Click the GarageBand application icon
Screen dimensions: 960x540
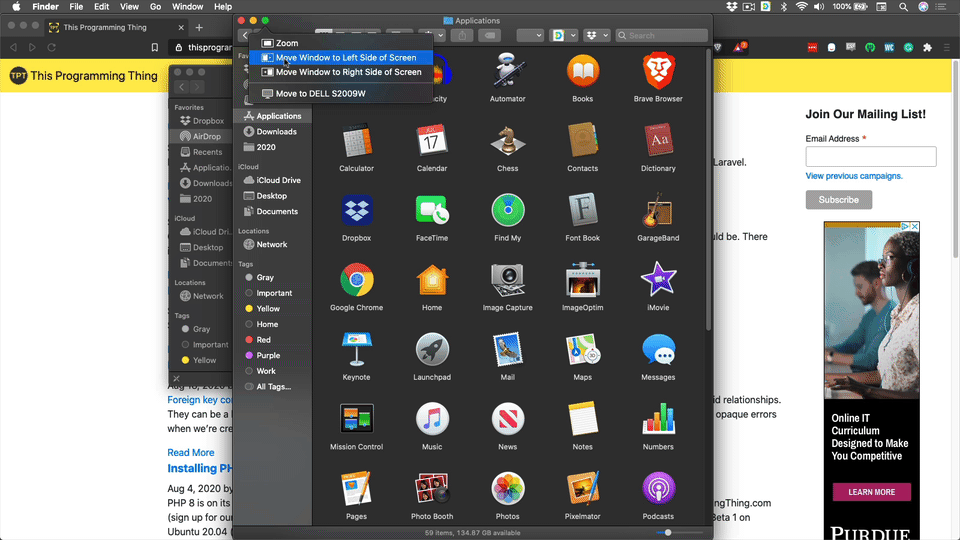tap(657, 212)
